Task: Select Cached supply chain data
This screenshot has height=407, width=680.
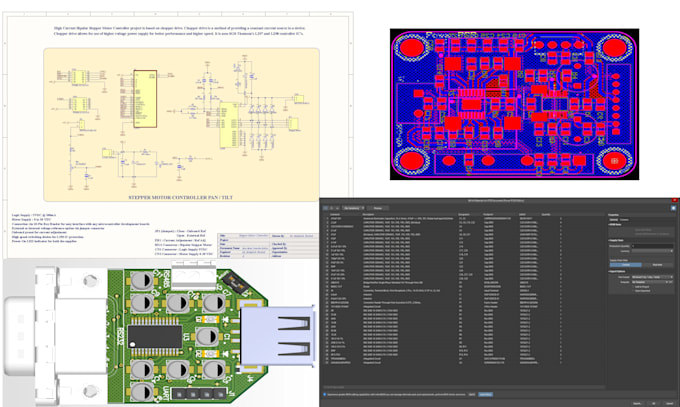Action: coord(626,265)
